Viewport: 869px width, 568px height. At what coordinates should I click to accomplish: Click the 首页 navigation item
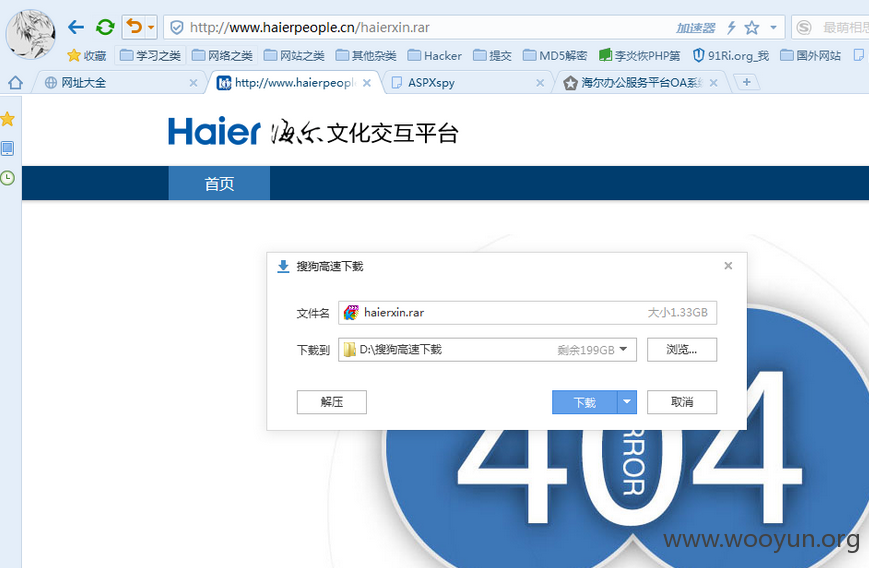[x=219, y=183]
